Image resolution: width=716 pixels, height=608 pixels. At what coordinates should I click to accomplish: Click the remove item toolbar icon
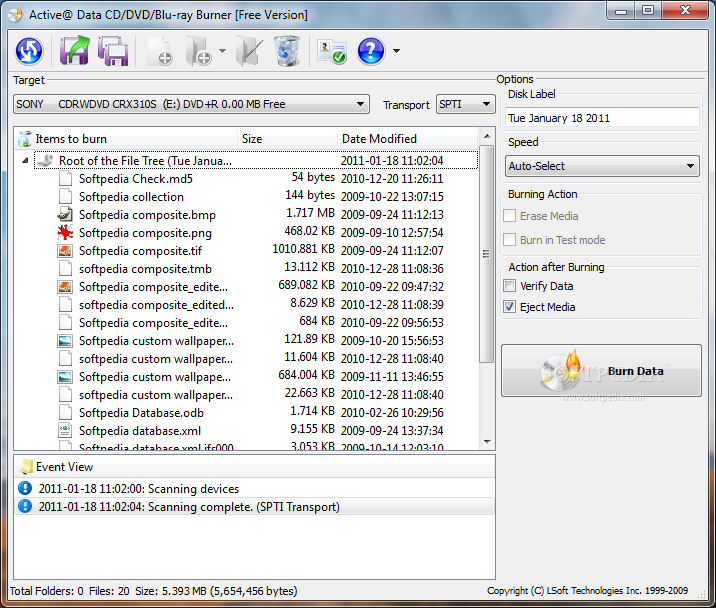tap(249, 52)
